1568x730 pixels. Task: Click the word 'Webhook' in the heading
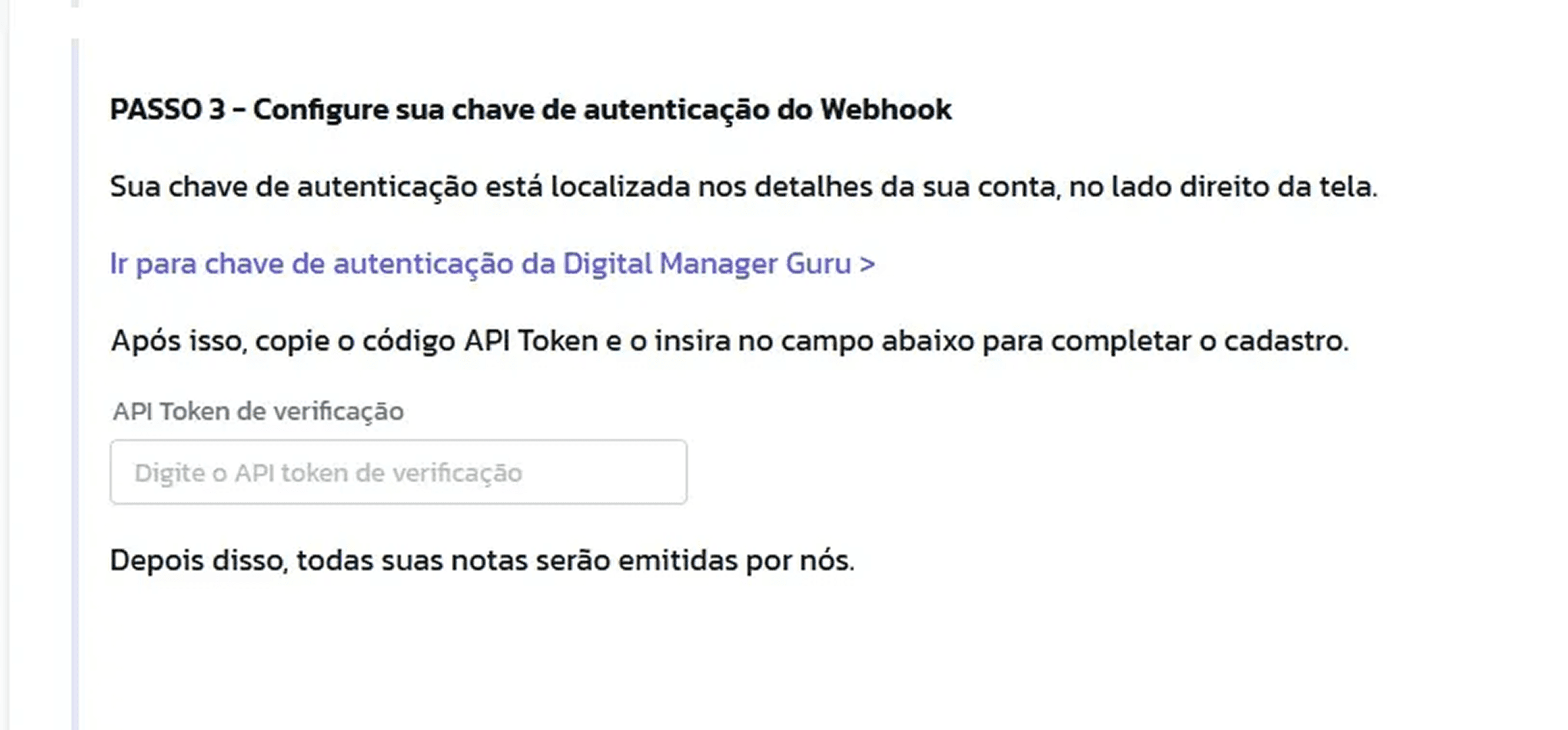click(x=886, y=110)
